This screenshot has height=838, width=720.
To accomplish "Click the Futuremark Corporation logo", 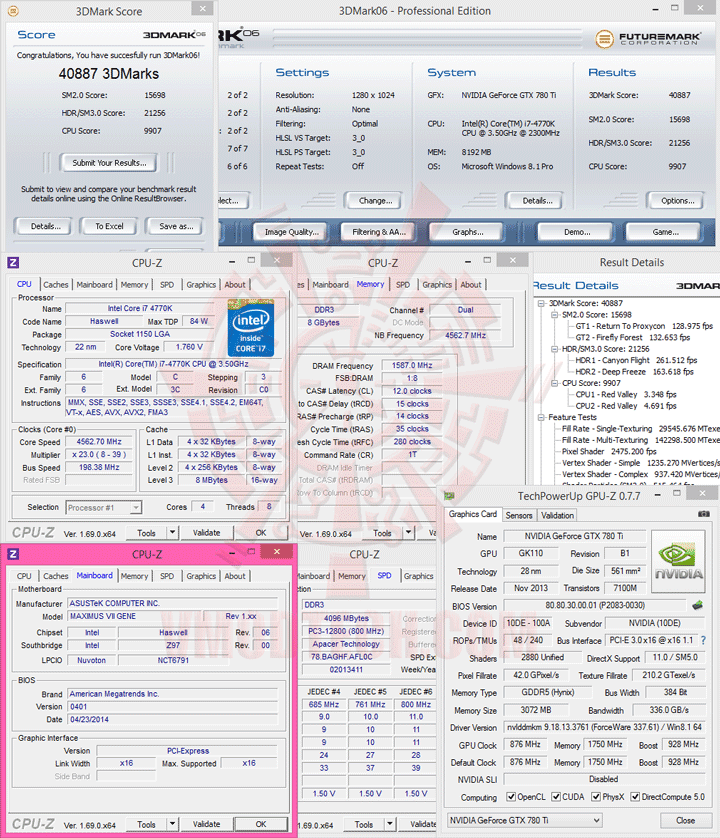I will pyautogui.click(x=648, y=38).
